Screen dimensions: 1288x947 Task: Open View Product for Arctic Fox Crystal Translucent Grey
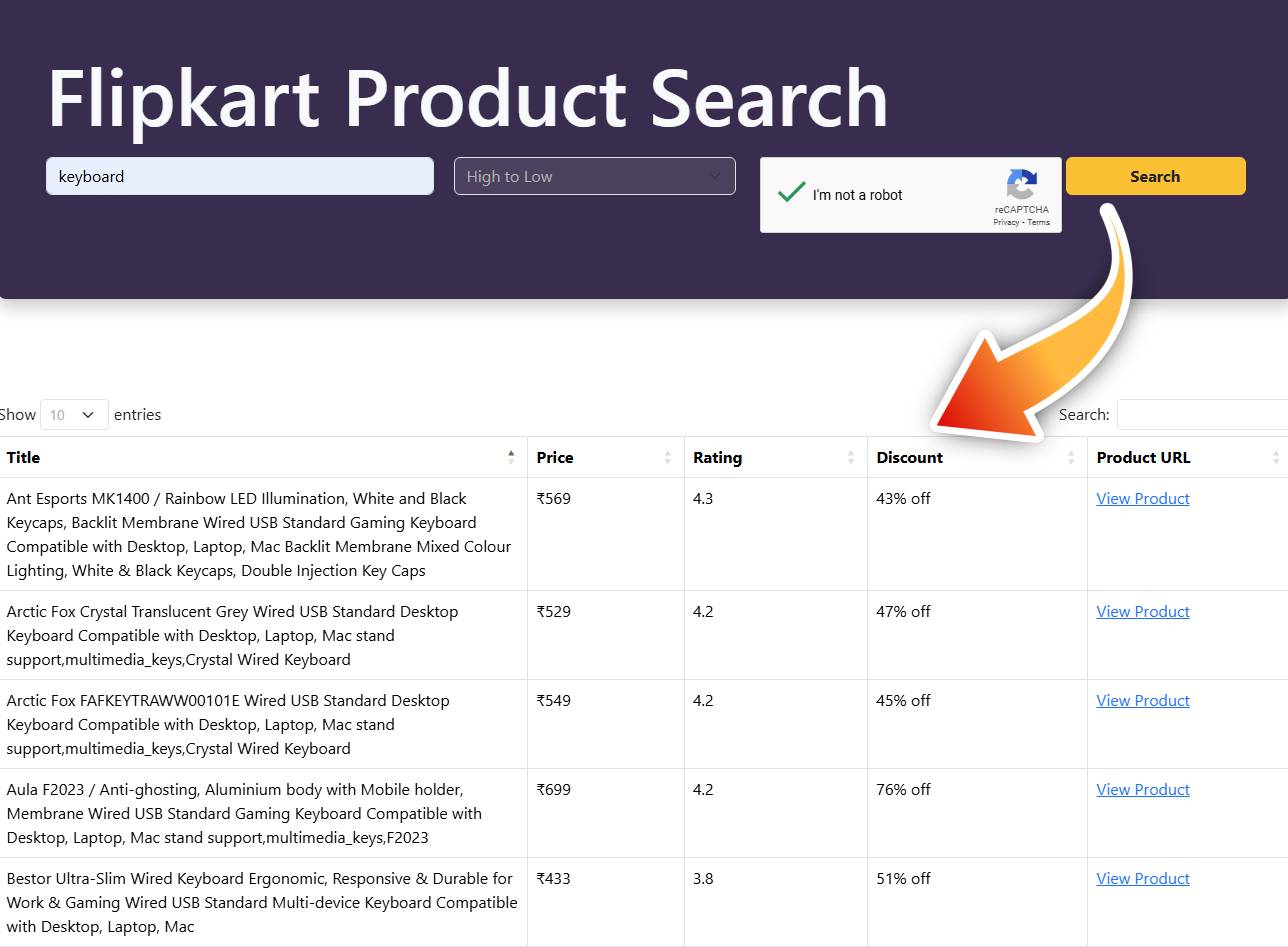(1143, 611)
